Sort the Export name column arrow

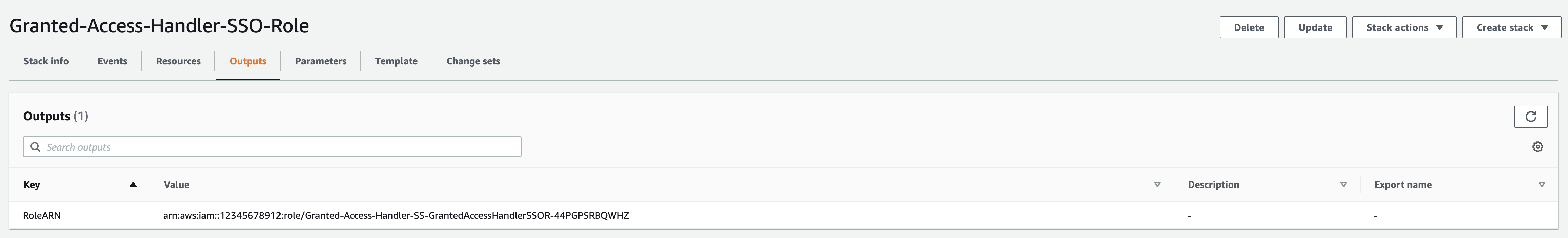tap(1541, 185)
